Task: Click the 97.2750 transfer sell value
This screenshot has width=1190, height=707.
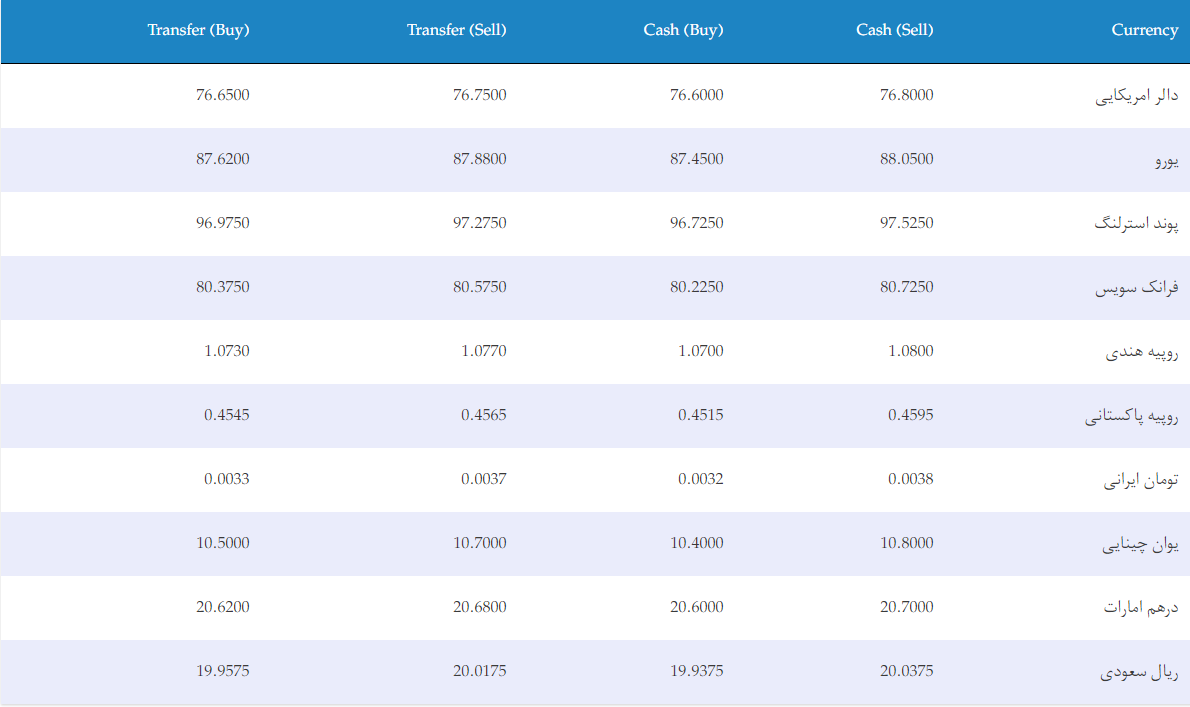Action: click(480, 223)
